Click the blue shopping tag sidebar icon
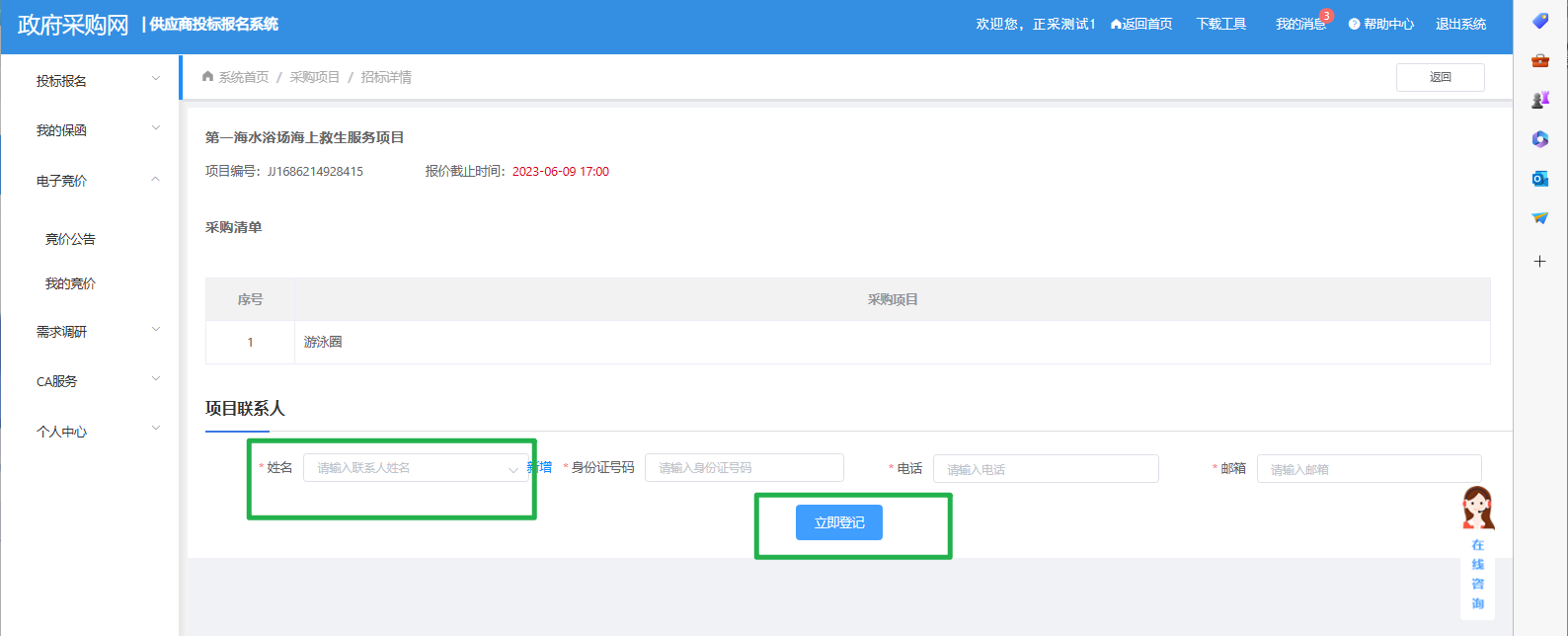1568x636 pixels. (x=1539, y=22)
